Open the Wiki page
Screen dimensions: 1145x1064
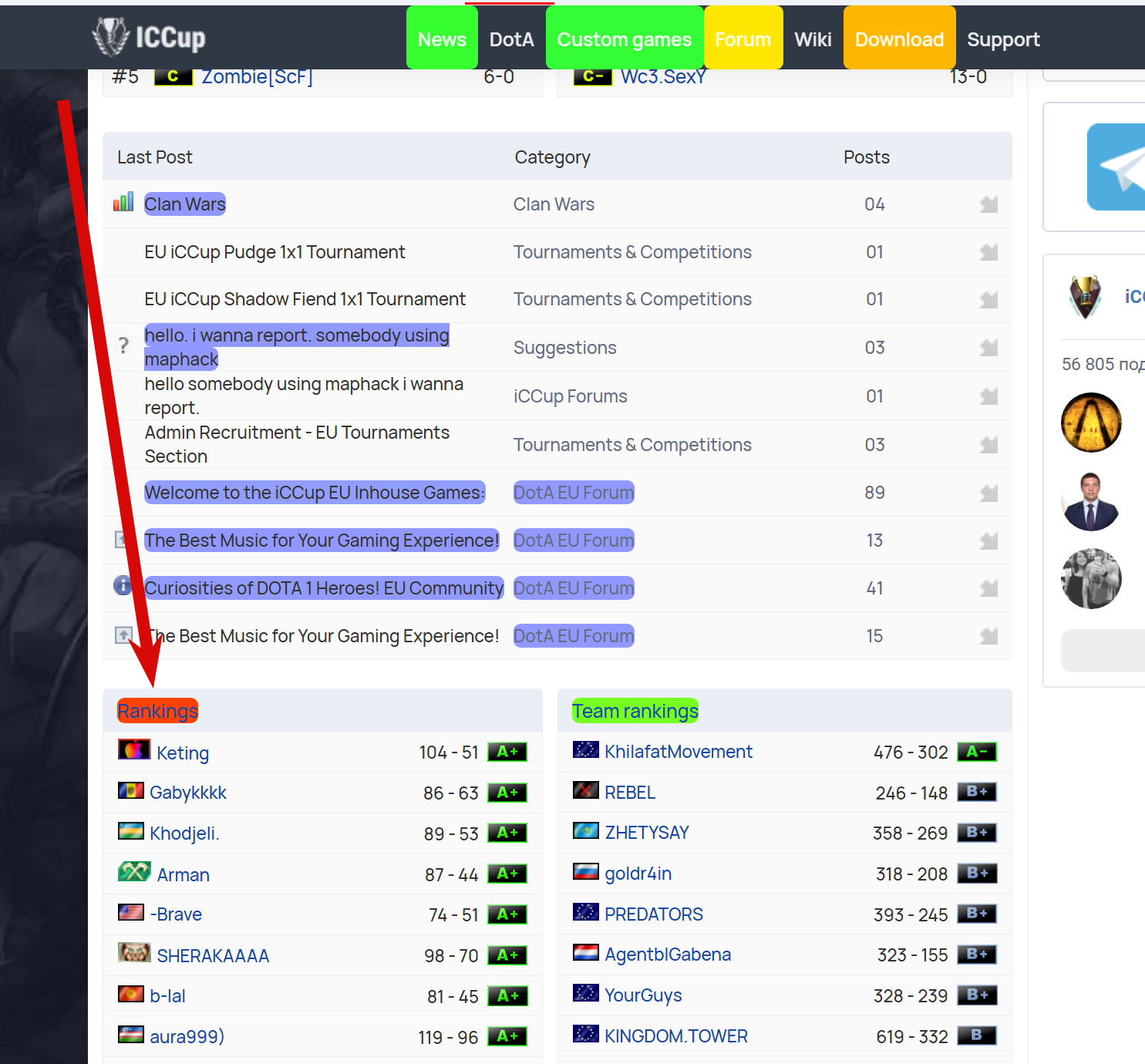click(813, 39)
